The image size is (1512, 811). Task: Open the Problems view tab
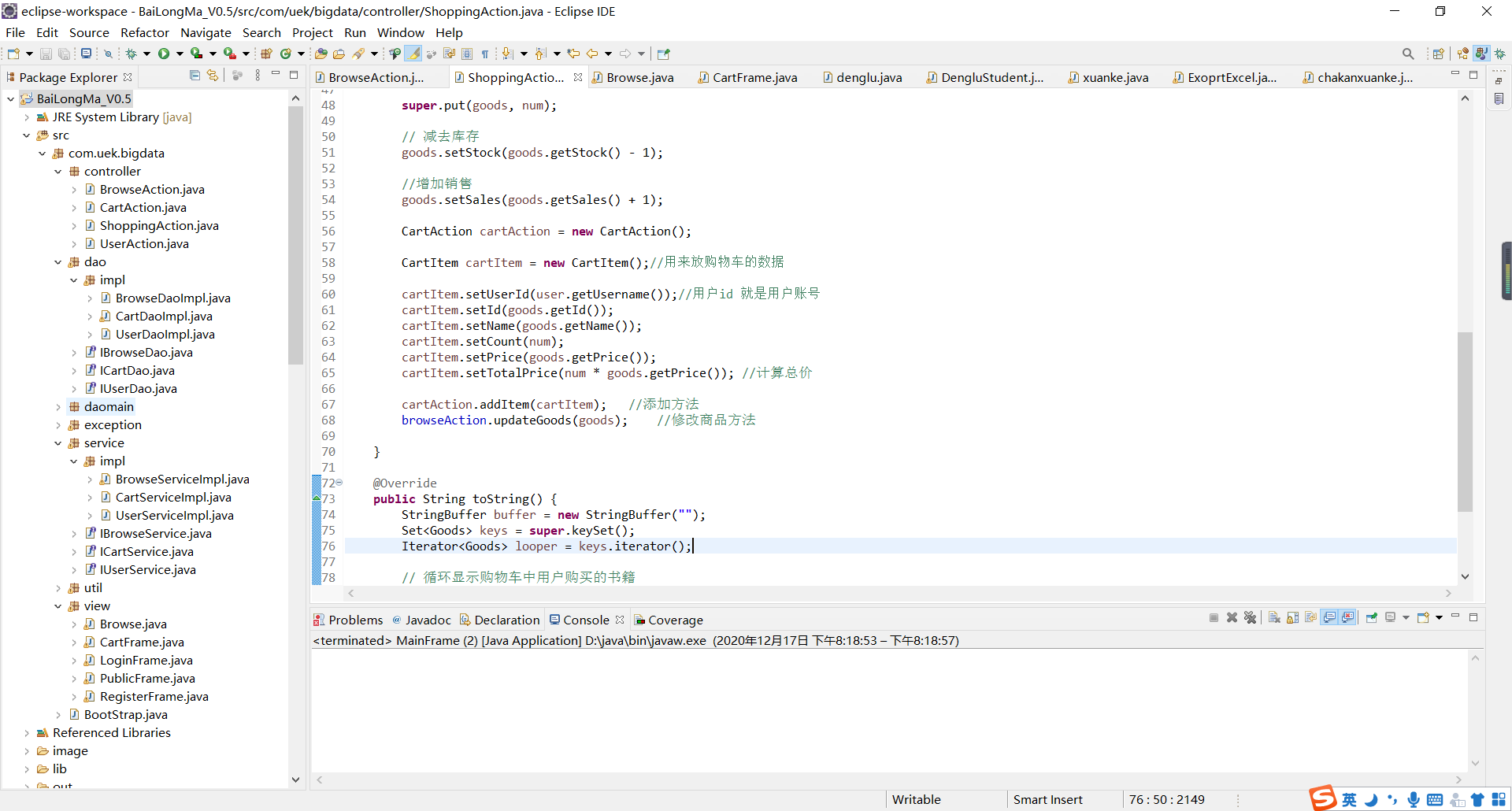click(x=355, y=620)
